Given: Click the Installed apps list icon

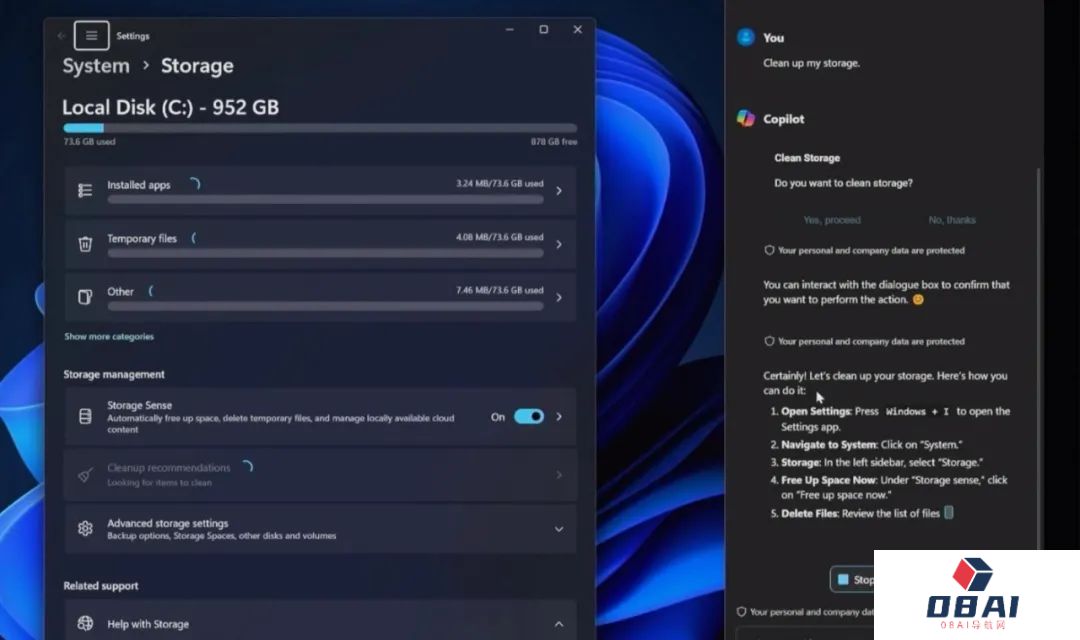Looking at the screenshot, I should pos(85,191).
